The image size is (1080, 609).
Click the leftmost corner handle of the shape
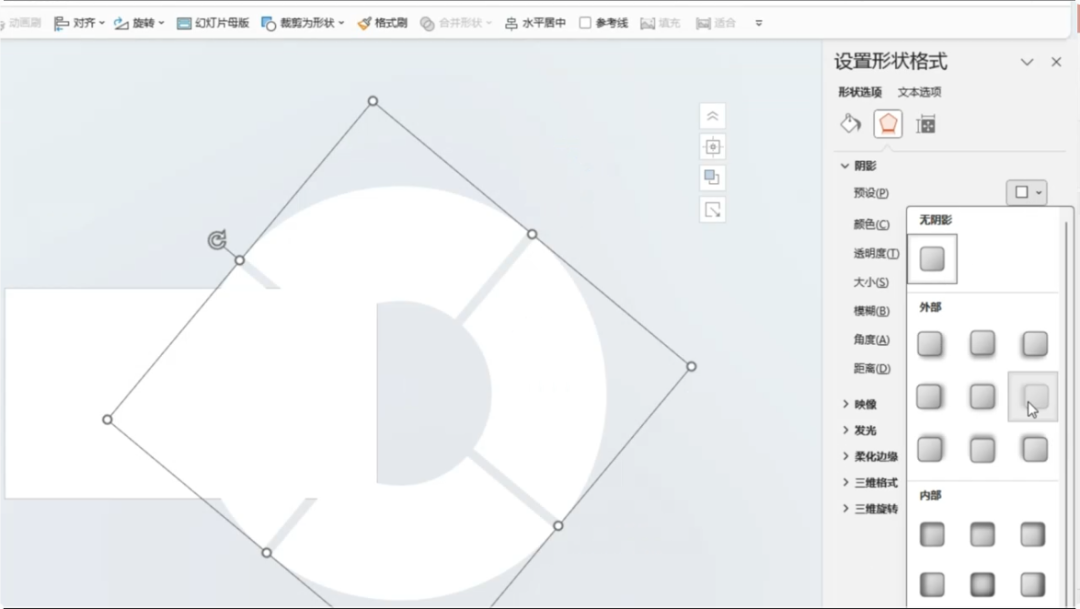pos(107,420)
